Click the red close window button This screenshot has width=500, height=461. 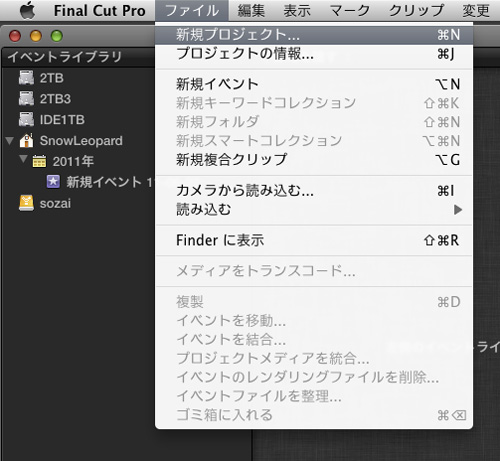tap(15, 36)
